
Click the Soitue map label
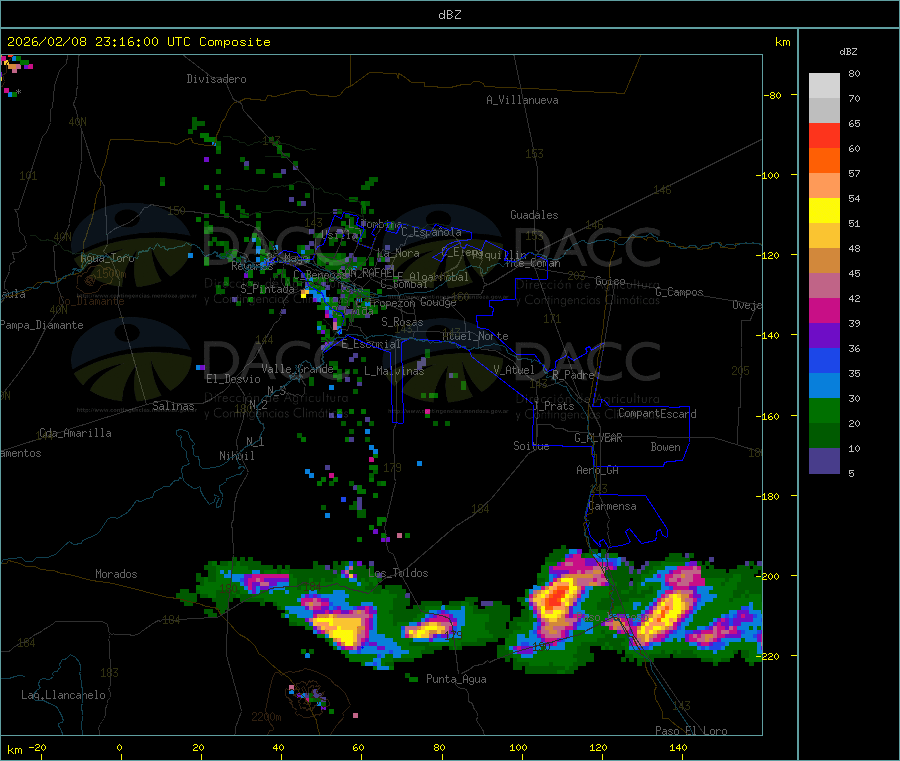coord(531,446)
